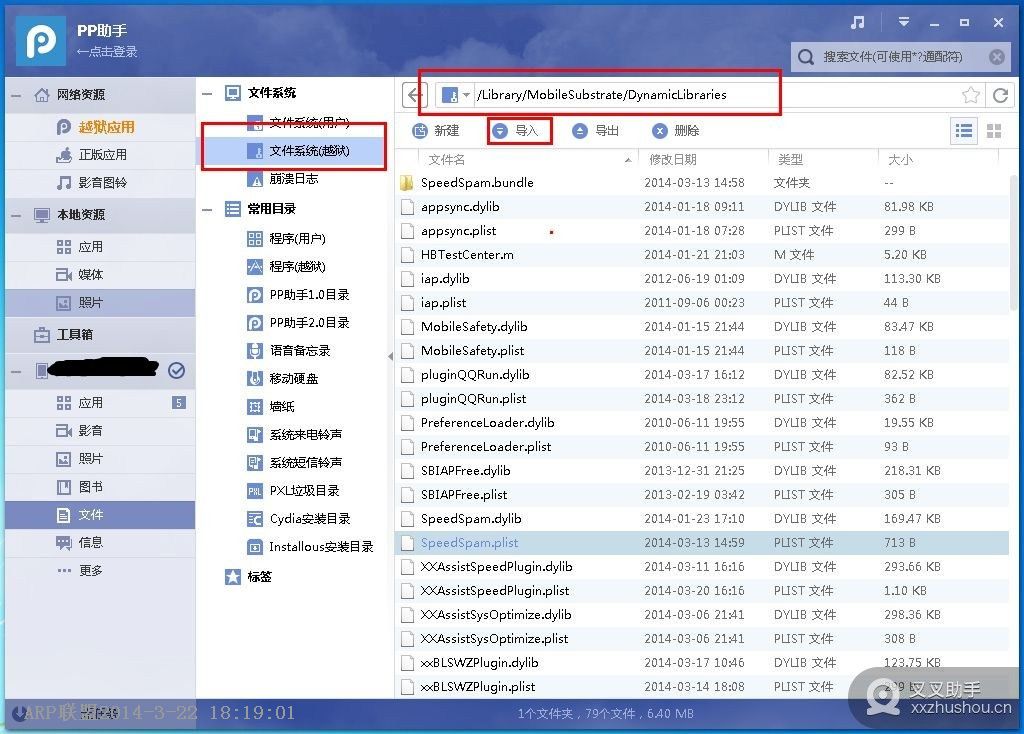This screenshot has width=1024, height=734.
Task: Open PP助手2.0目录
Action: click(x=298, y=323)
